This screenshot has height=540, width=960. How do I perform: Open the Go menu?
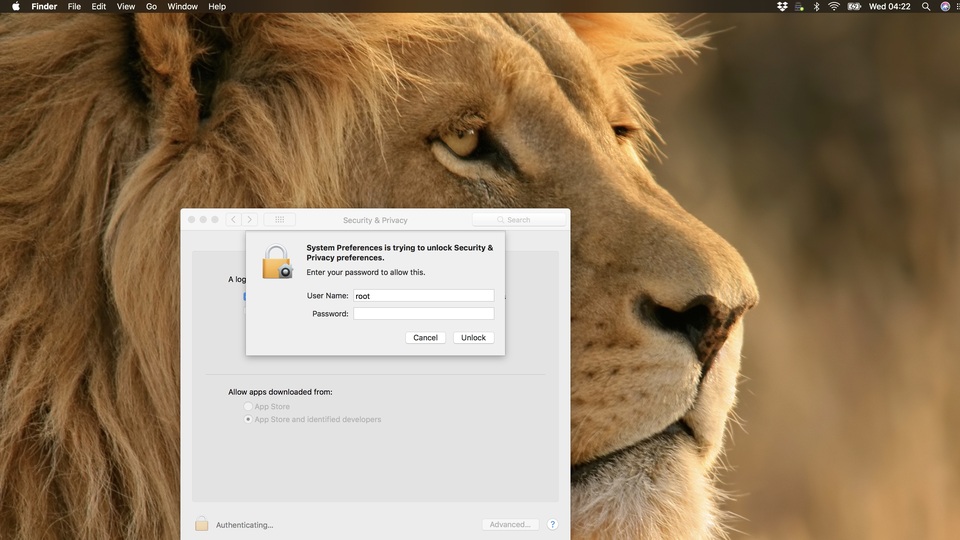click(151, 7)
